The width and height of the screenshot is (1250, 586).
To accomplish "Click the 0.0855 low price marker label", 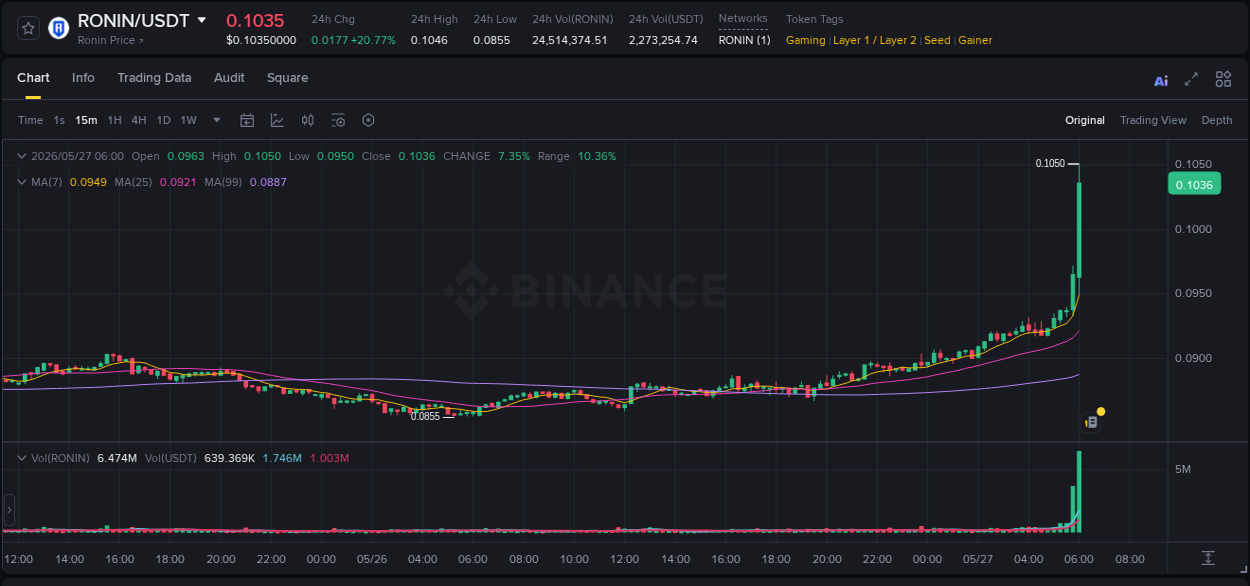I will tap(425, 416).
